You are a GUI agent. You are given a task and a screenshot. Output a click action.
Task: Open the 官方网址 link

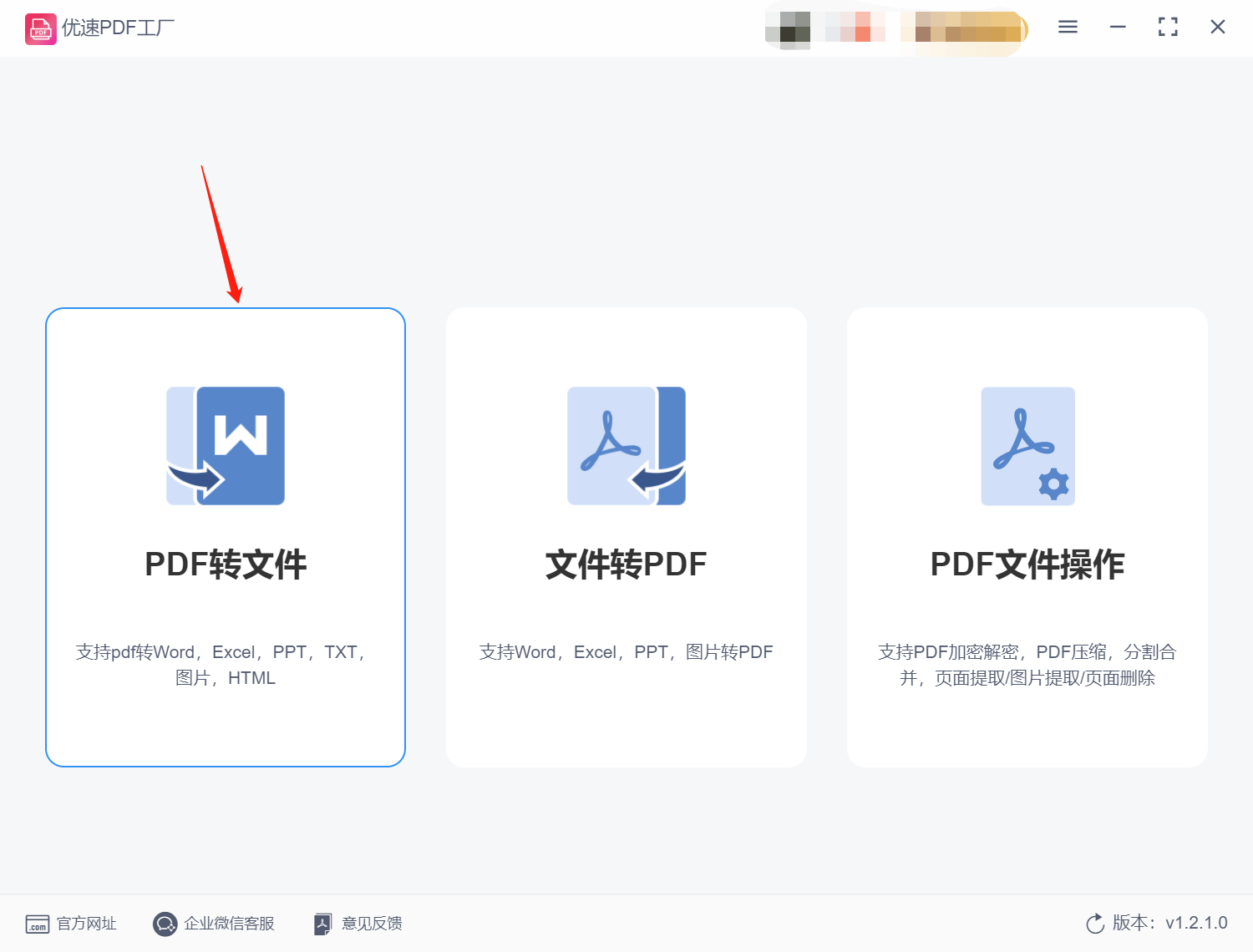click(87, 924)
